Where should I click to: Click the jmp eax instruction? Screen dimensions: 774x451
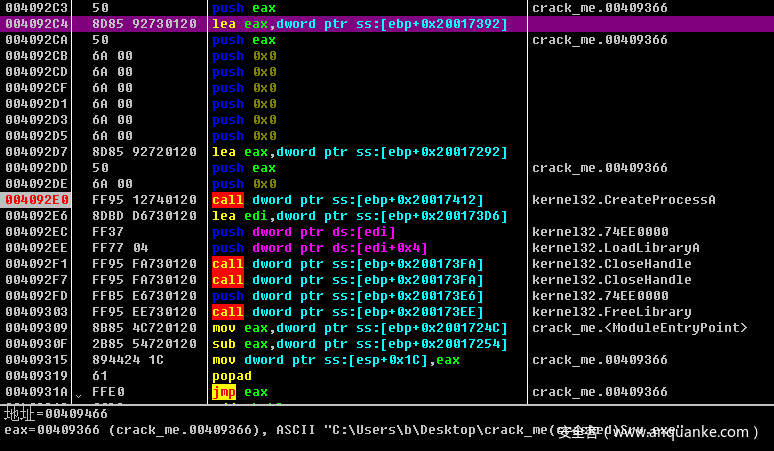[240, 392]
